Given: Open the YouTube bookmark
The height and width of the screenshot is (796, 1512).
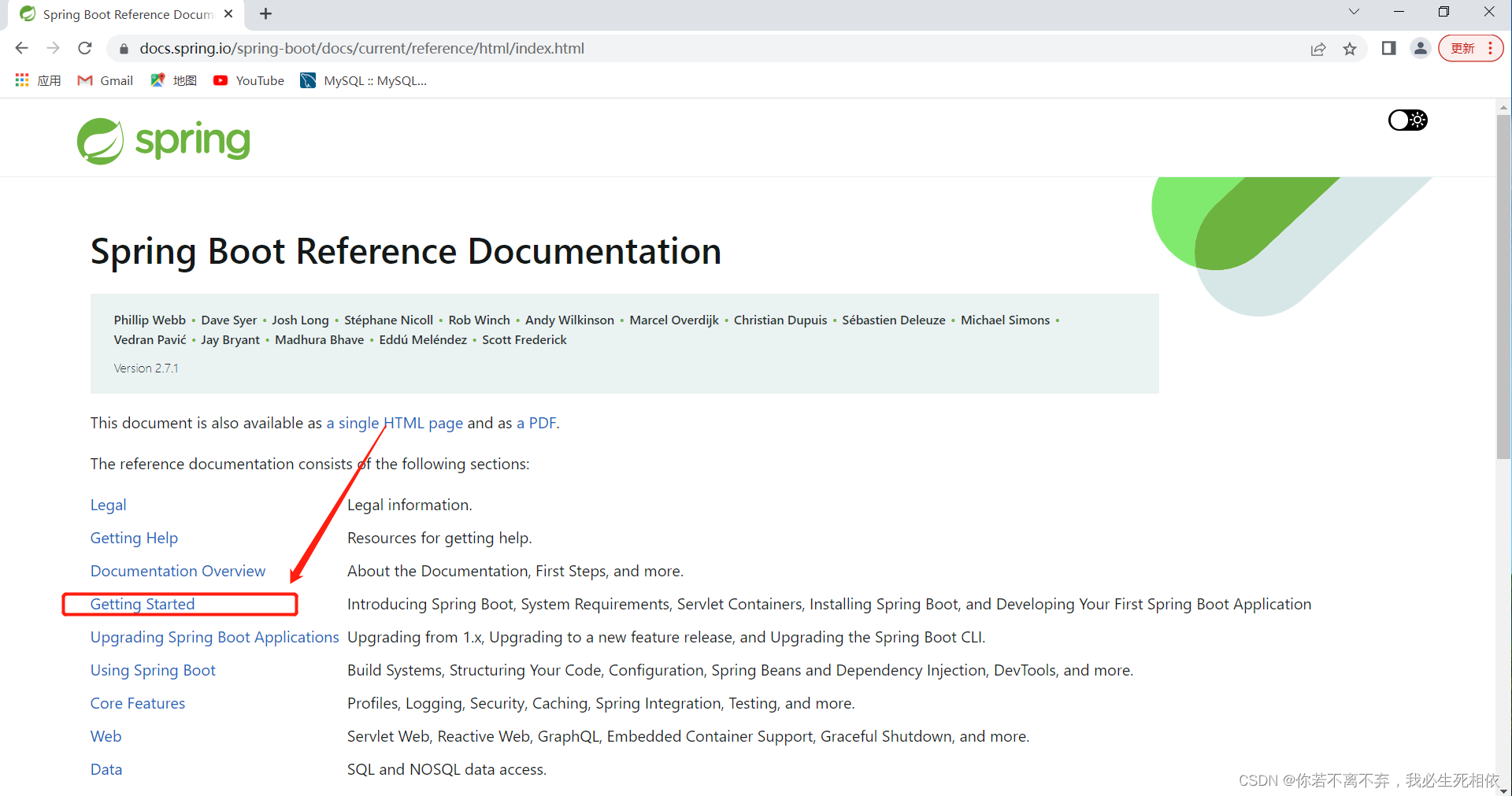Looking at the screenshot, I should point(247,80).
